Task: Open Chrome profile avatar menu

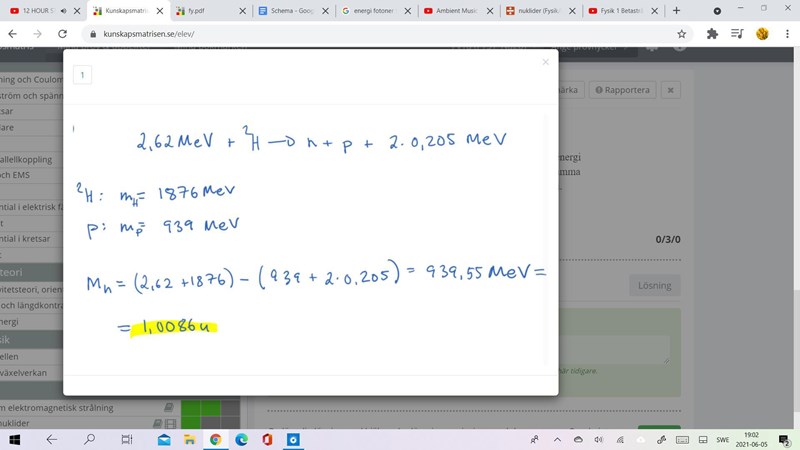Action: 762,33
